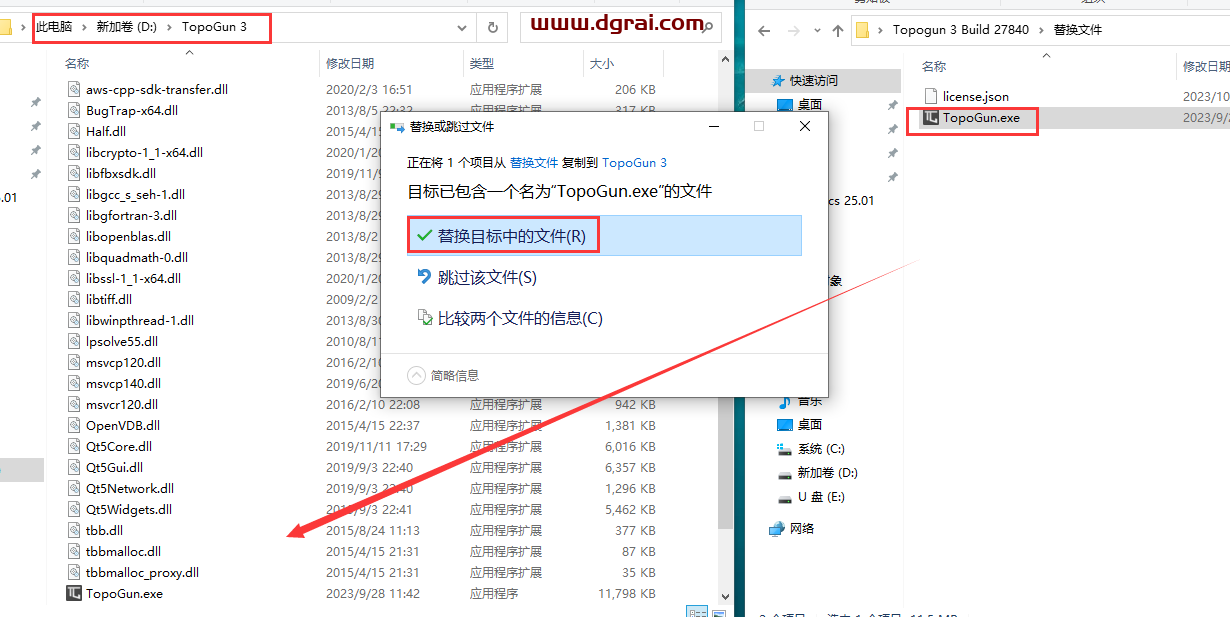Click scroll-up arrow of TopoGun 3 file list

pos(726,62)
